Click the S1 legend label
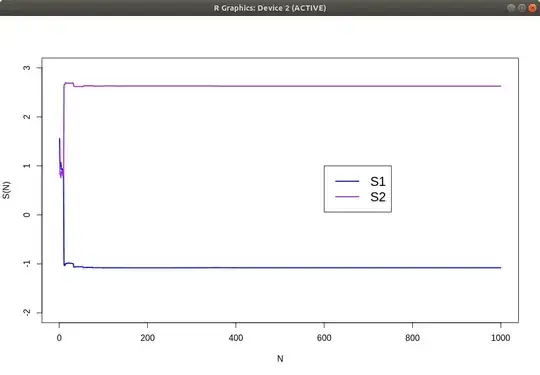This screenshot has width=540, height=375. tap(378, 181)
